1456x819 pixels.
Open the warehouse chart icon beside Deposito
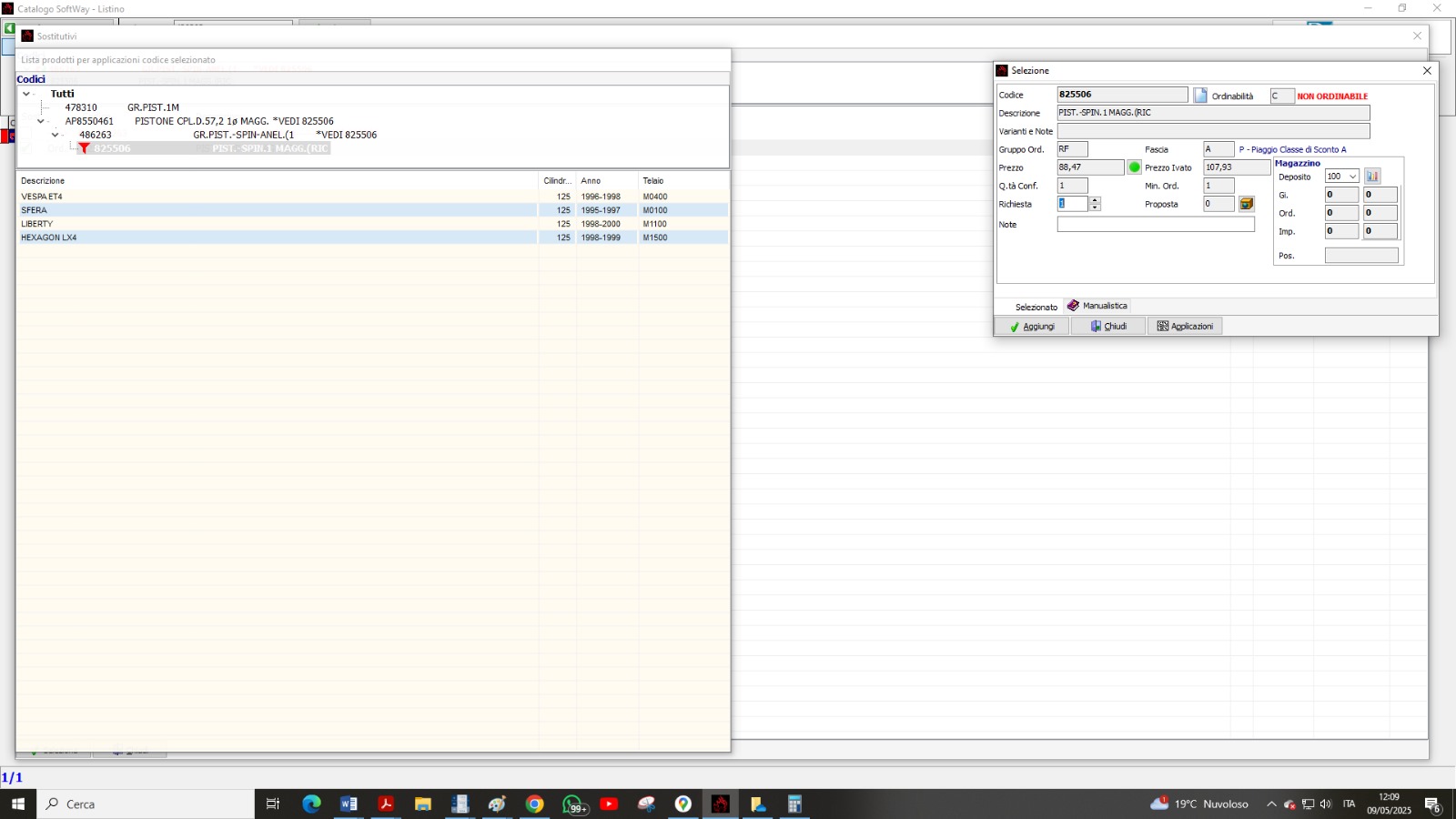coord(1372,177)
